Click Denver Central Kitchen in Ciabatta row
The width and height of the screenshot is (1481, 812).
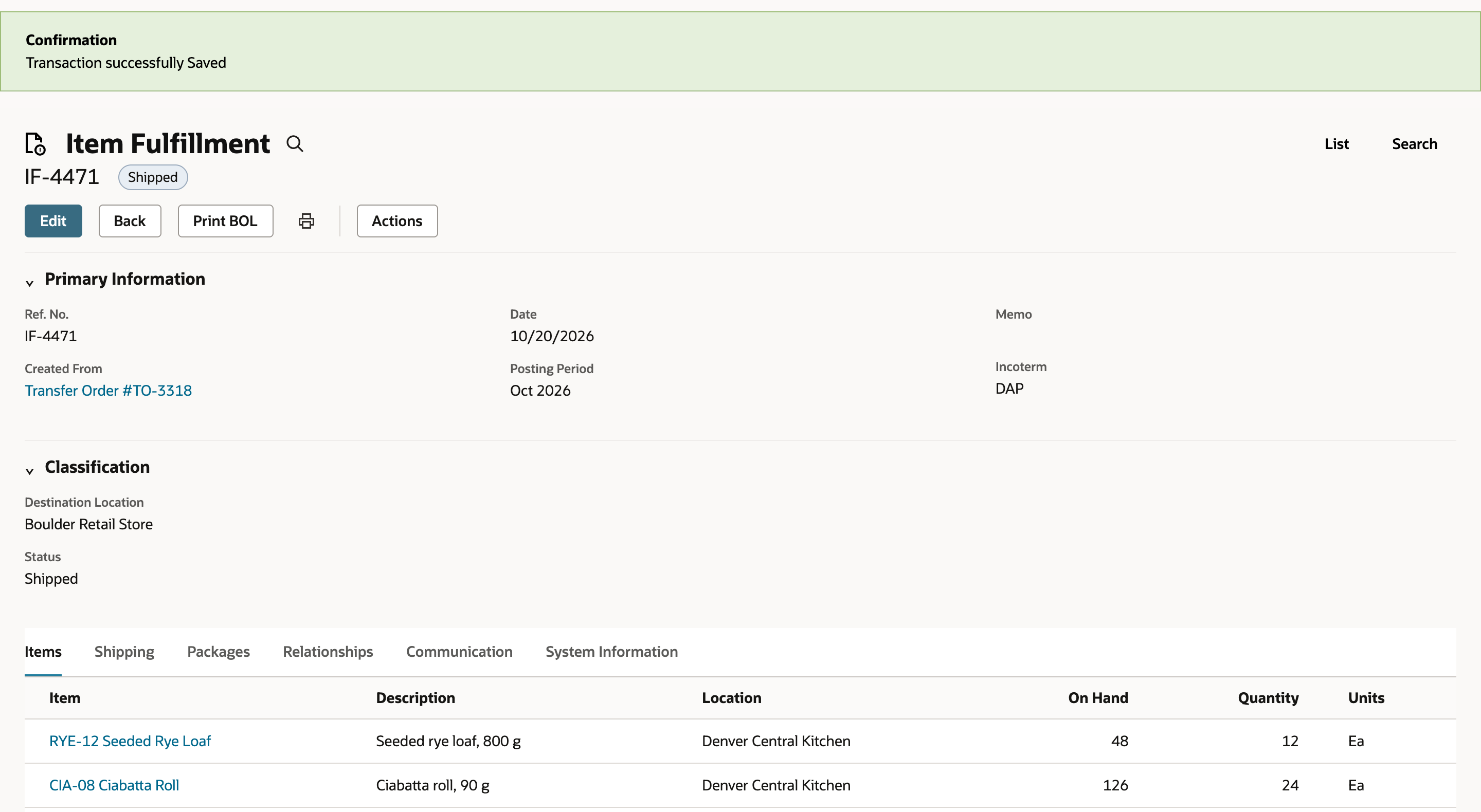(775, 785)
